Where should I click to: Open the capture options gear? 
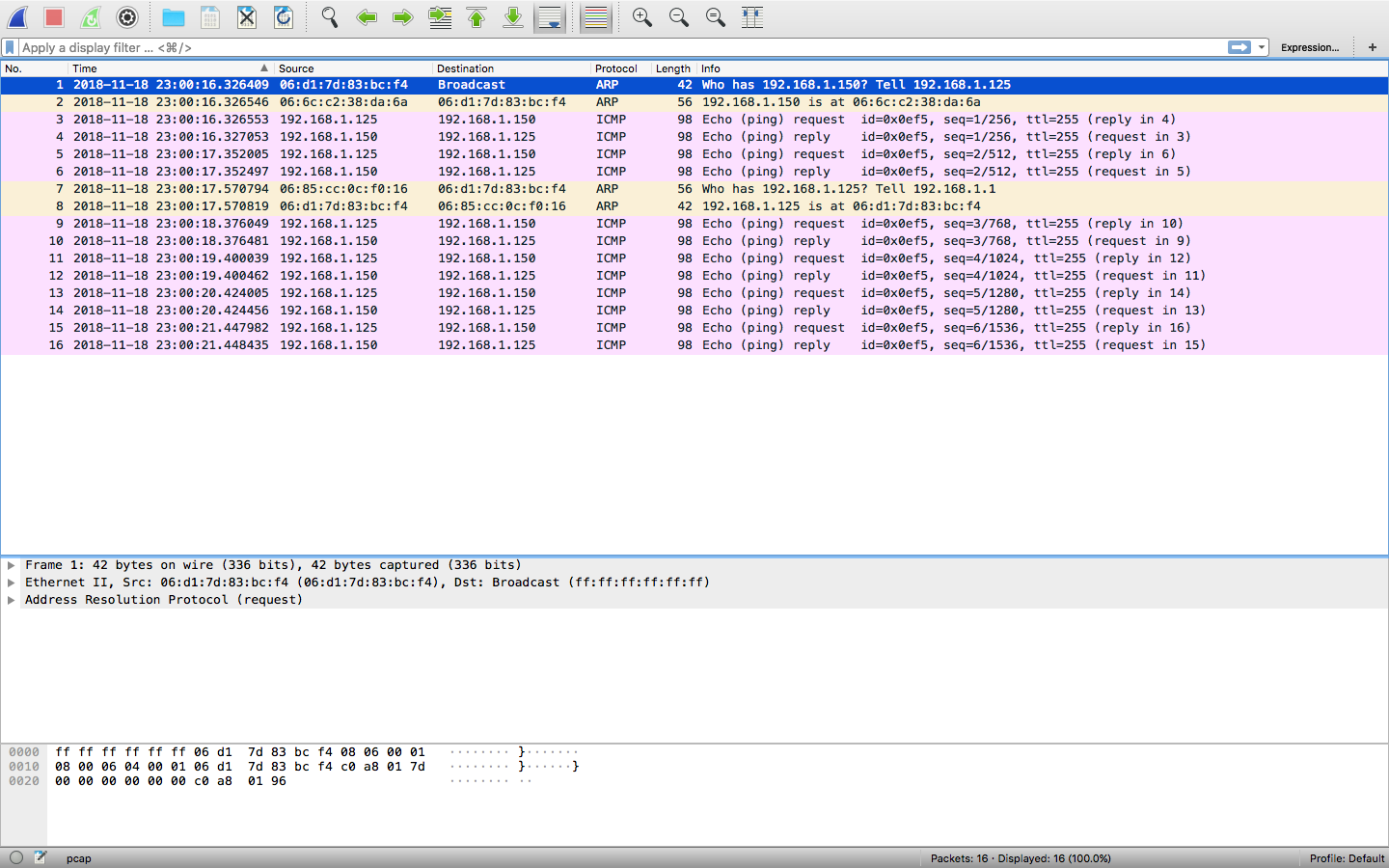[126, 16]
